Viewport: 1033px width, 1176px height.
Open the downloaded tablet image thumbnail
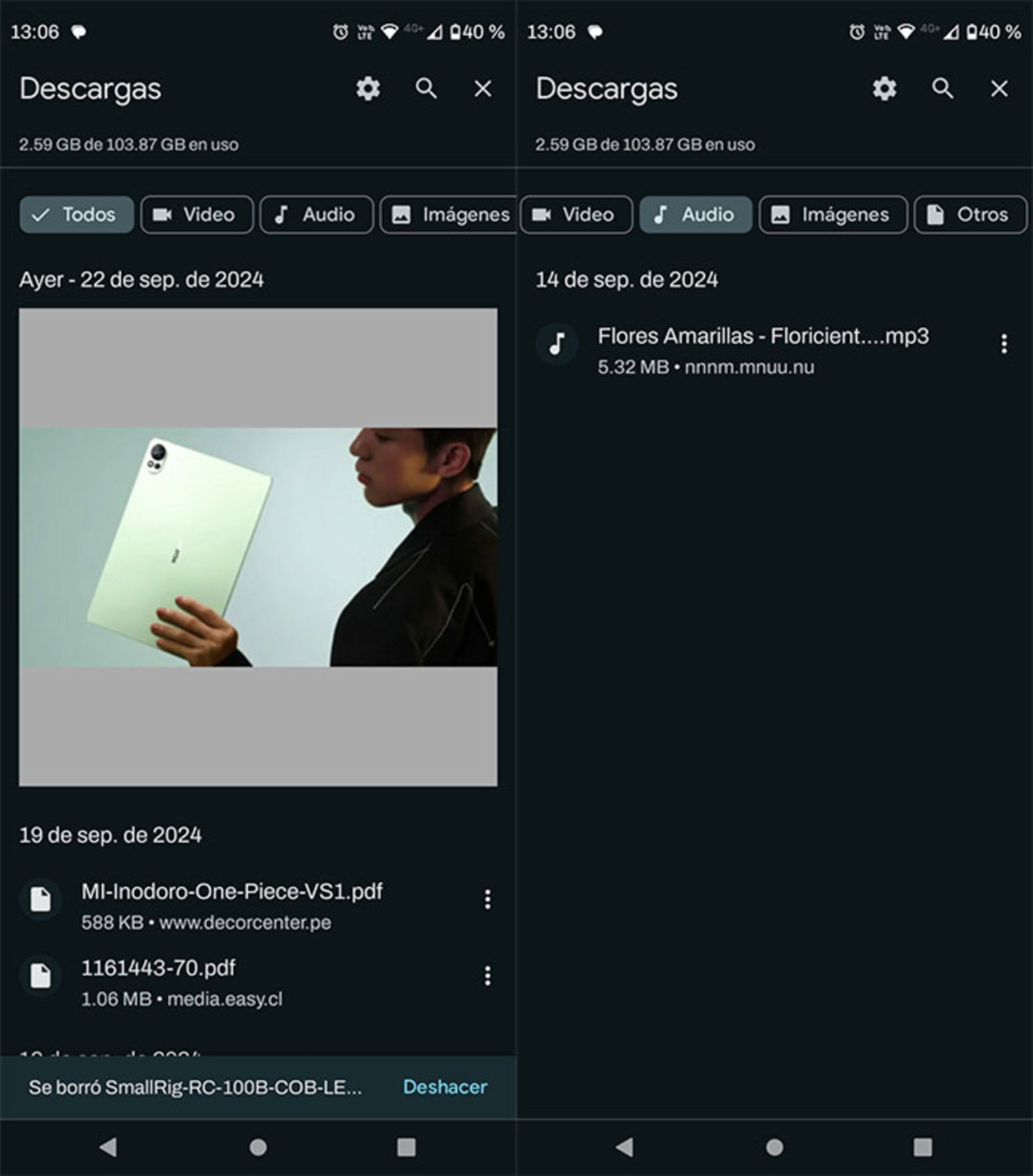pos(258,547)
